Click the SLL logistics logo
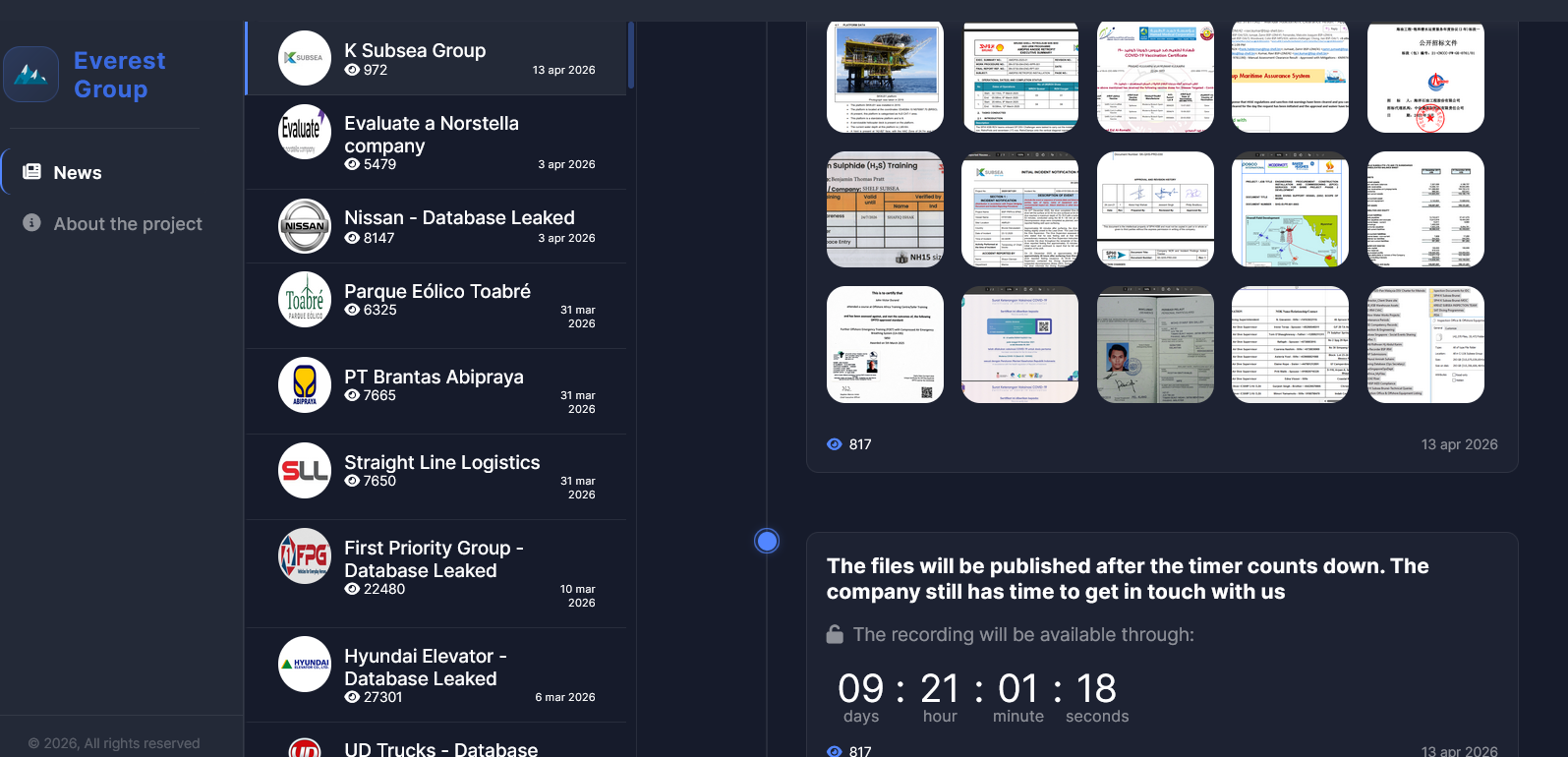This screenshot has width=1568, height=757. point(305,471)
